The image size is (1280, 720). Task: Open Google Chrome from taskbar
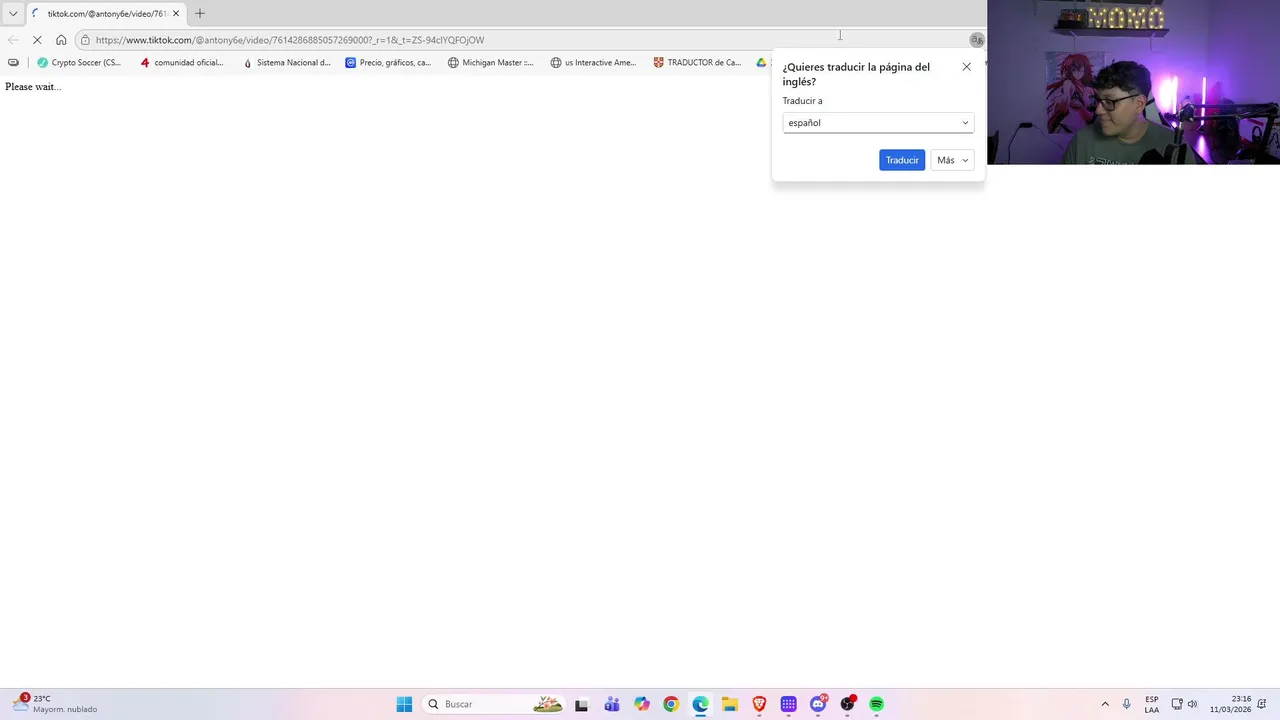[x=671, y=704]
